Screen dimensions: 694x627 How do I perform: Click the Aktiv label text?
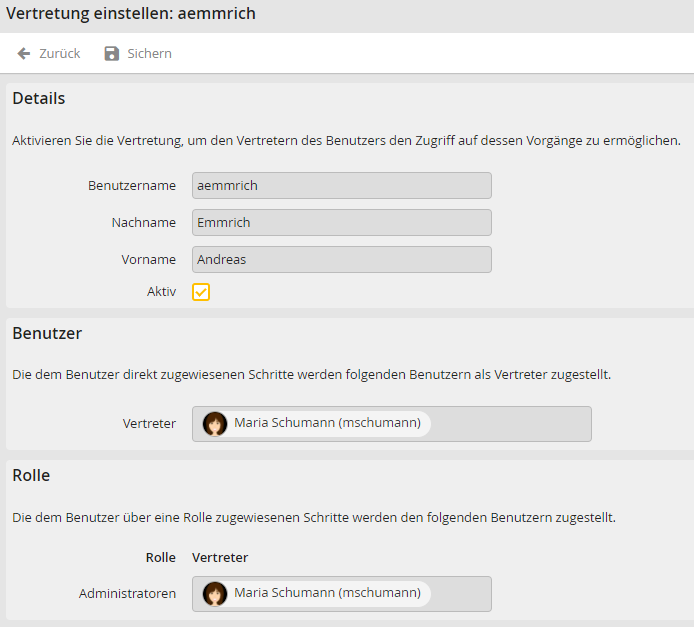click(x=161, y=292)
